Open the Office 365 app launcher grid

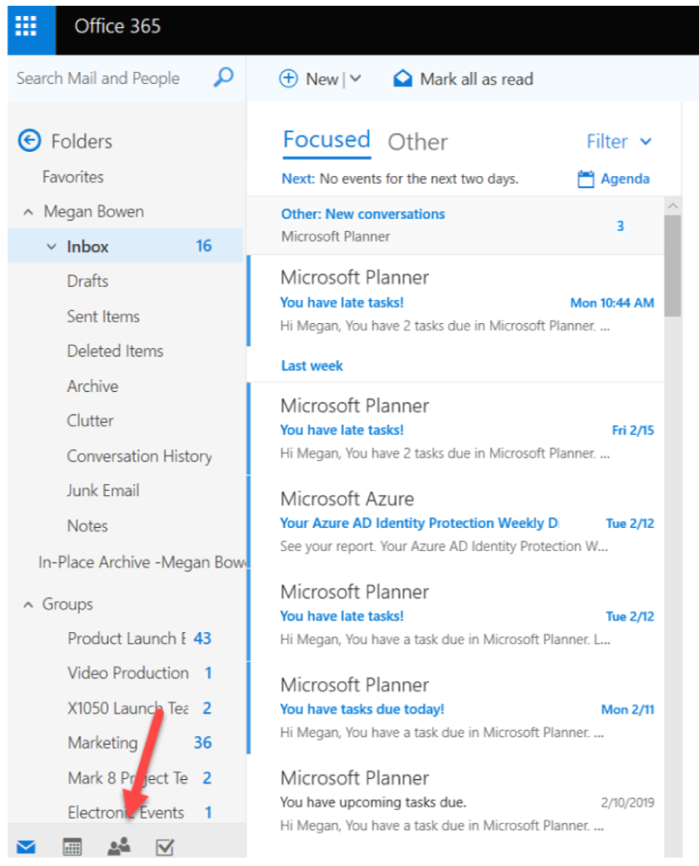point(26,26)
